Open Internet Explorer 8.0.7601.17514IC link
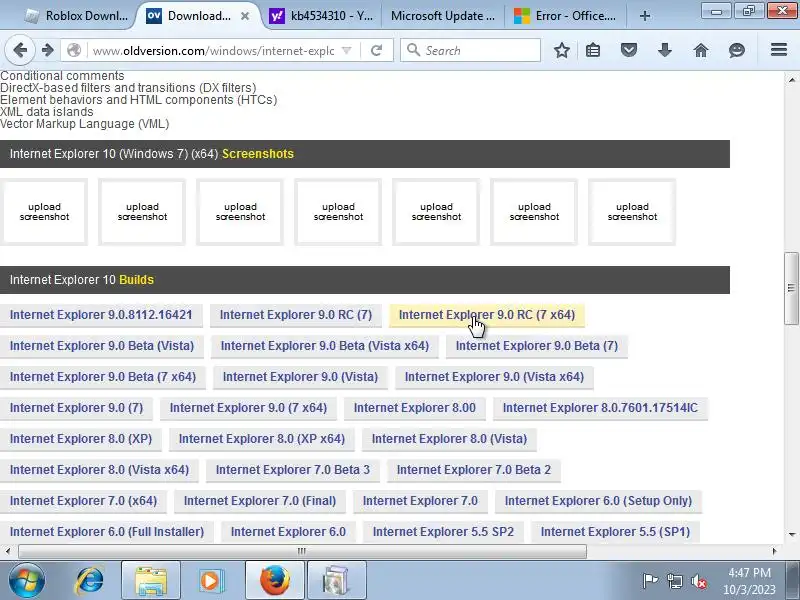Screen dimensions: 800x600 coord(600,408)
